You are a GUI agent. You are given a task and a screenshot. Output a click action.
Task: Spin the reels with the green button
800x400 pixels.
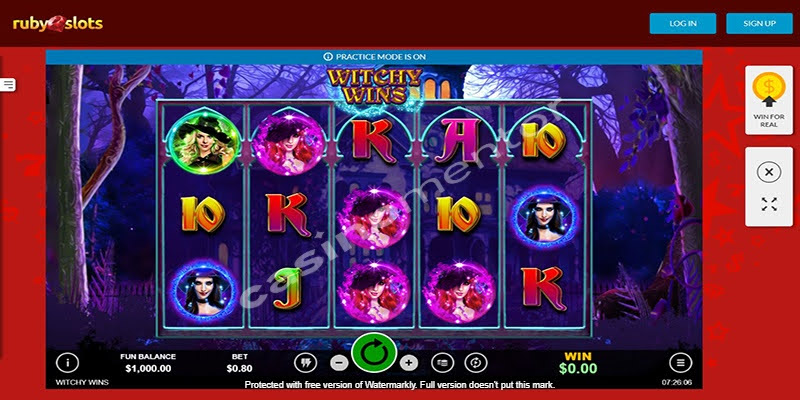click(x=374, y=353)
